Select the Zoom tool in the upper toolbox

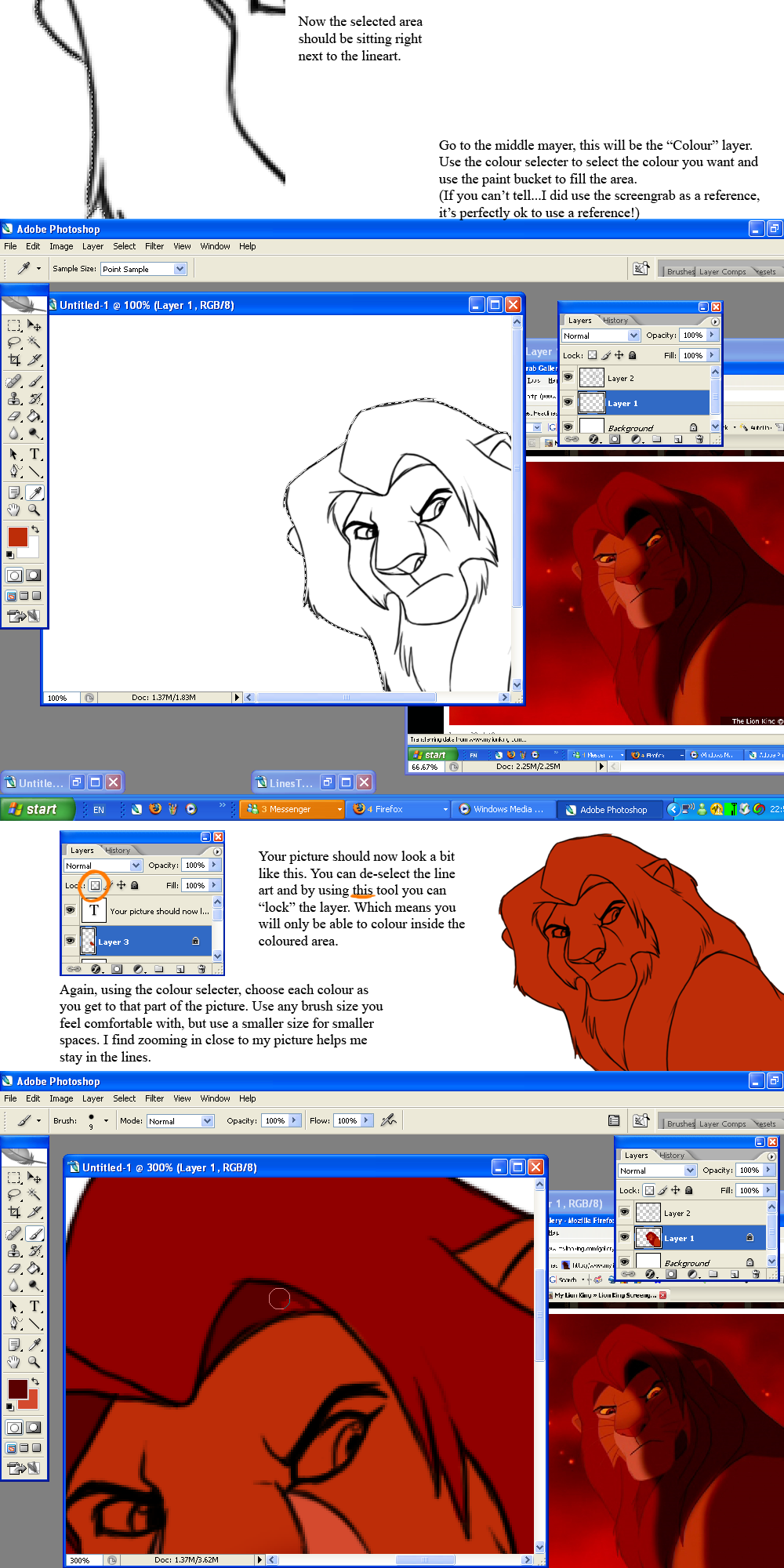34,510
